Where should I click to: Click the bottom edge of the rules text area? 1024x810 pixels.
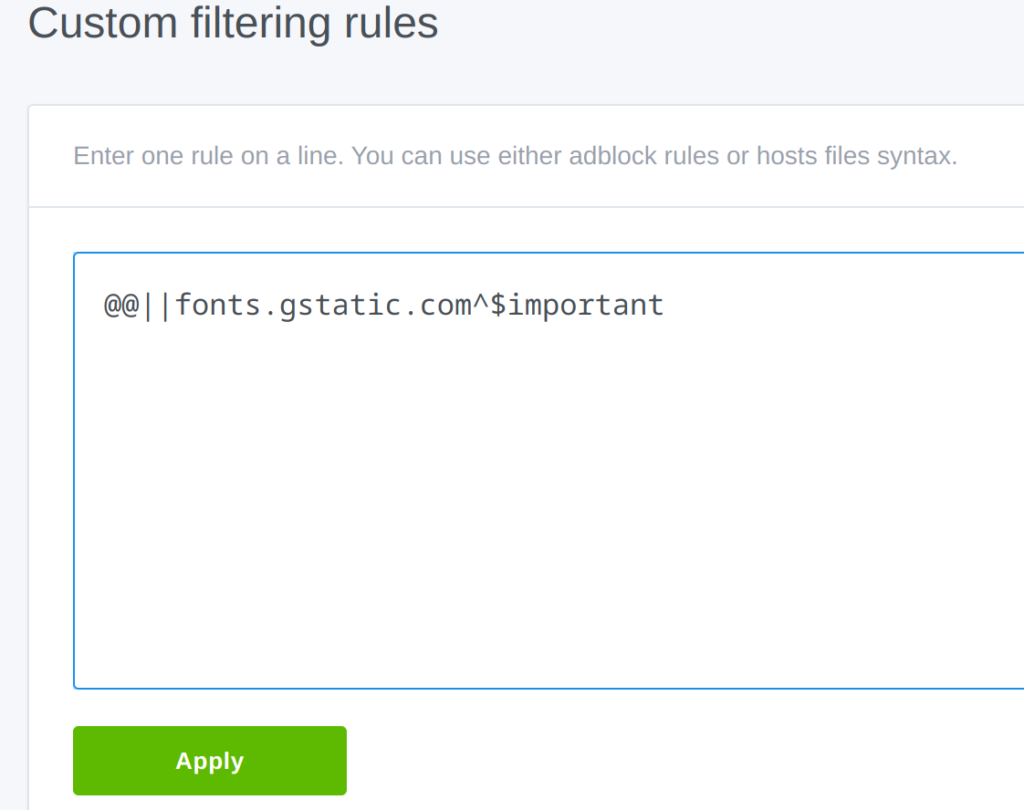click(540, 687)
